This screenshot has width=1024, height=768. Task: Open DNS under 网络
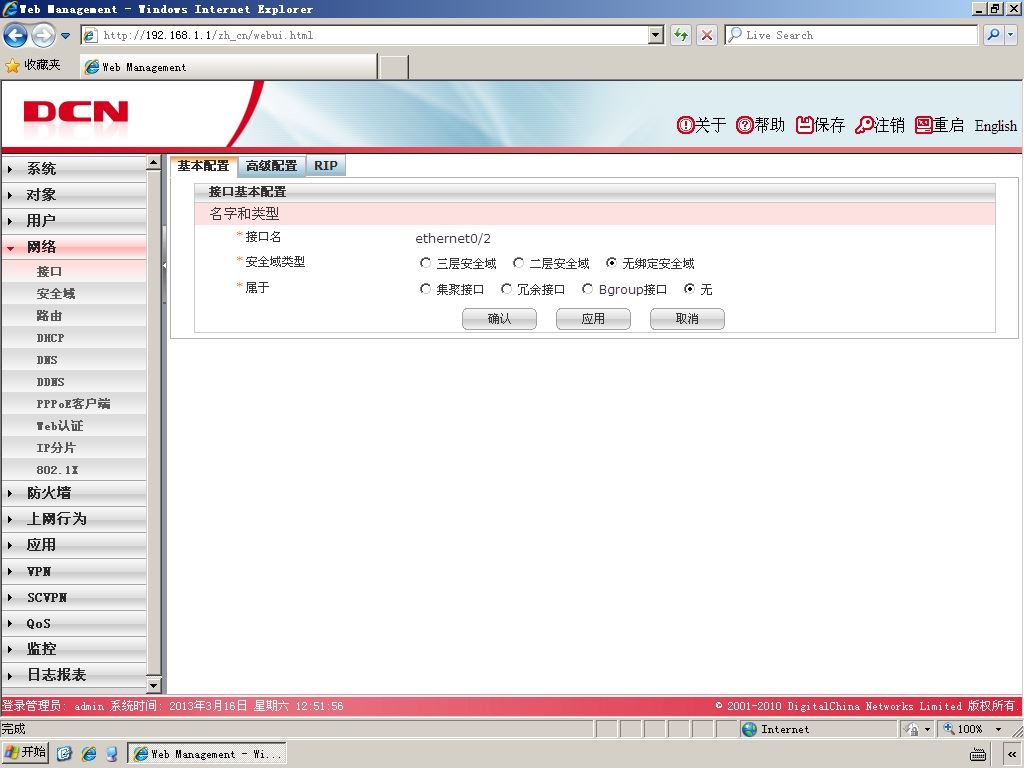pyautogui.click(x=74, y=360)
